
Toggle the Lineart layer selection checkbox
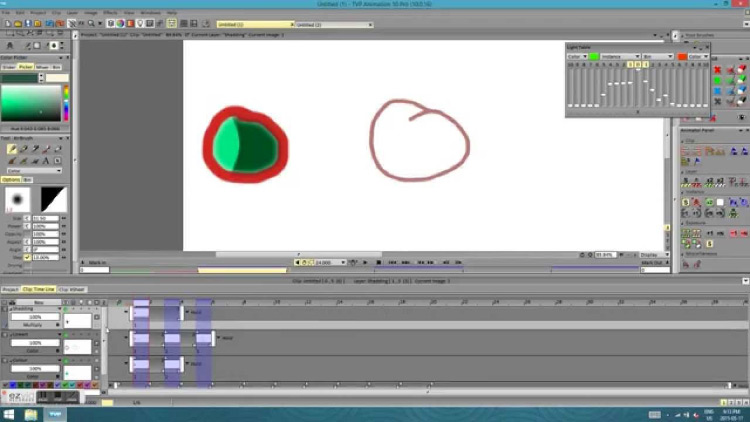pyautogui.click(x=5, y=335)
